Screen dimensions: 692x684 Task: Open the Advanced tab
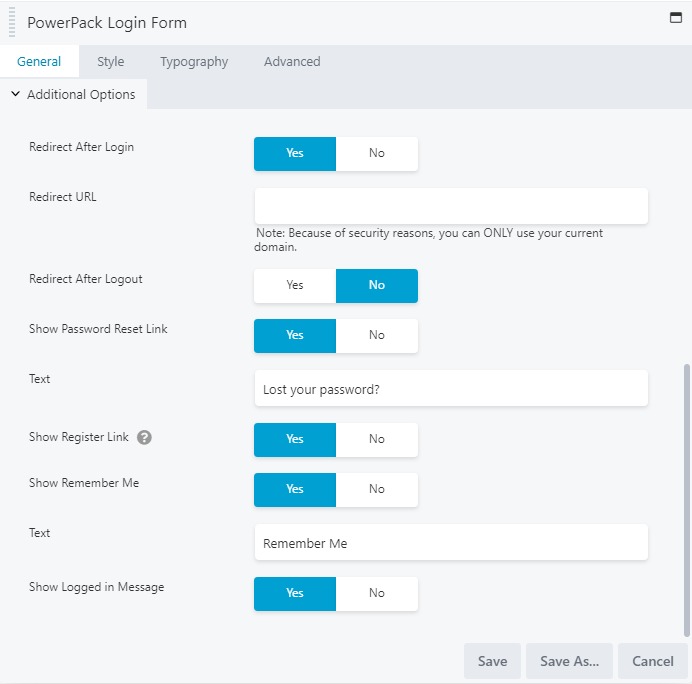292,61
